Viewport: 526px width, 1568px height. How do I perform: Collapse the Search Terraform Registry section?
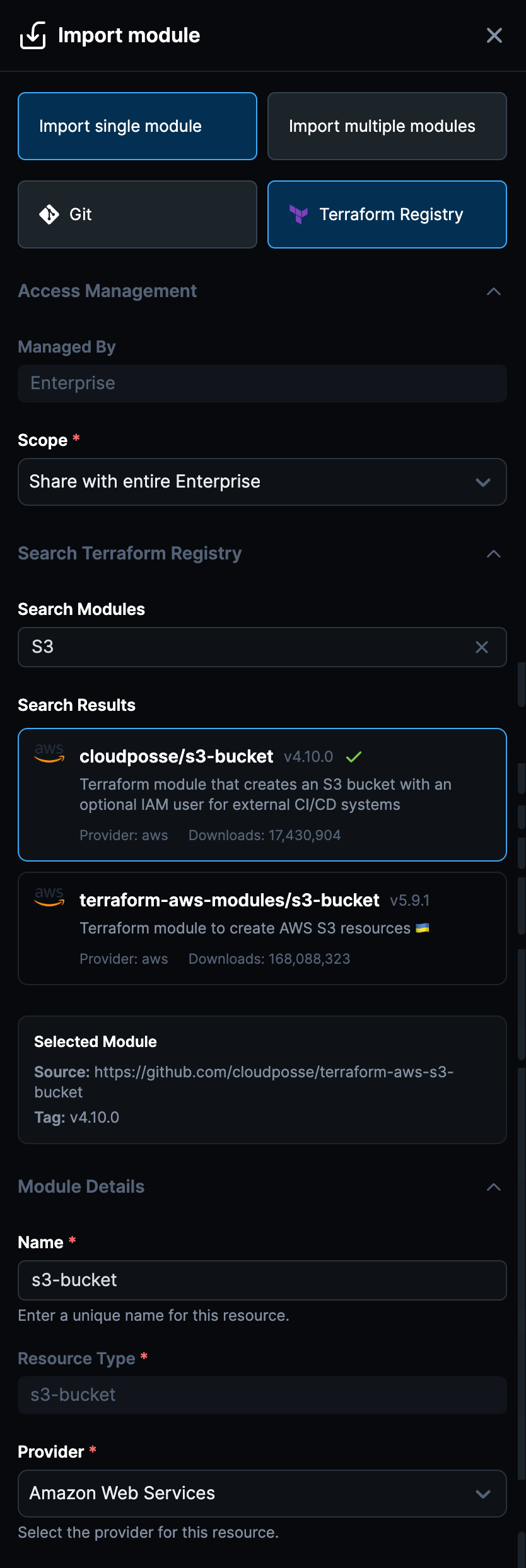click(494, 553)
